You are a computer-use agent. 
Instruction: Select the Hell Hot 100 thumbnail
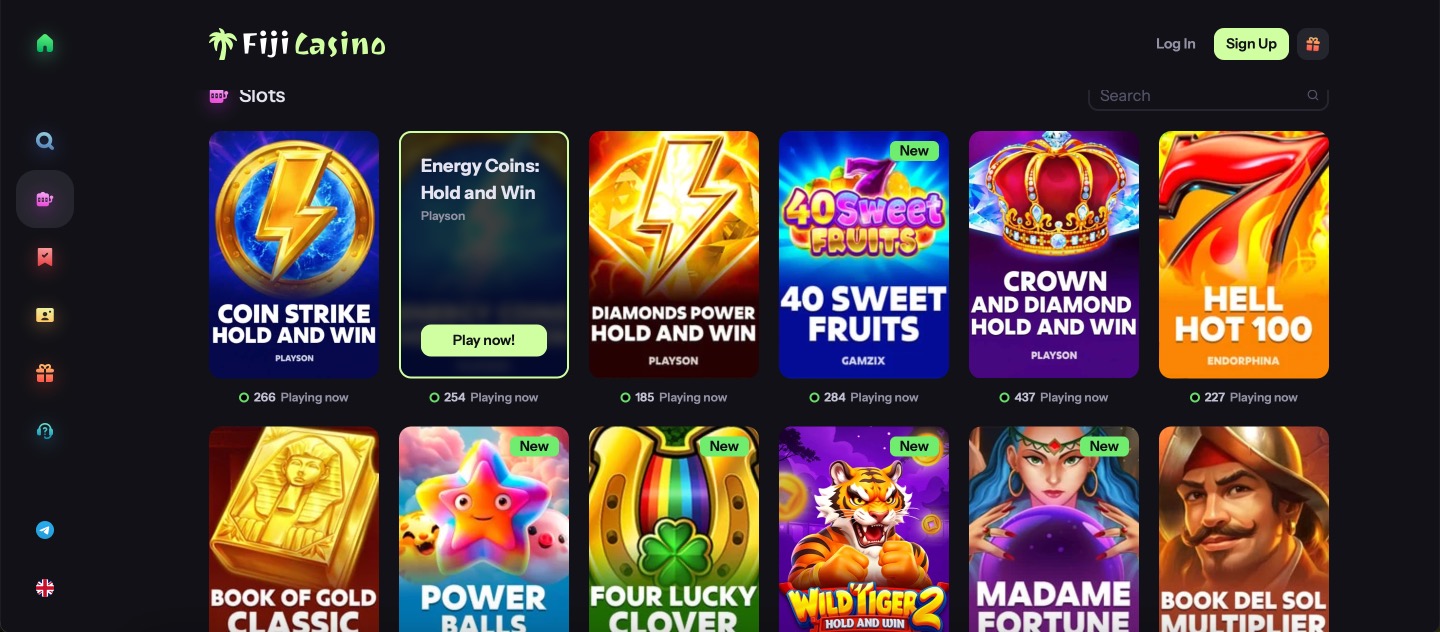(x=1244, y=255)
